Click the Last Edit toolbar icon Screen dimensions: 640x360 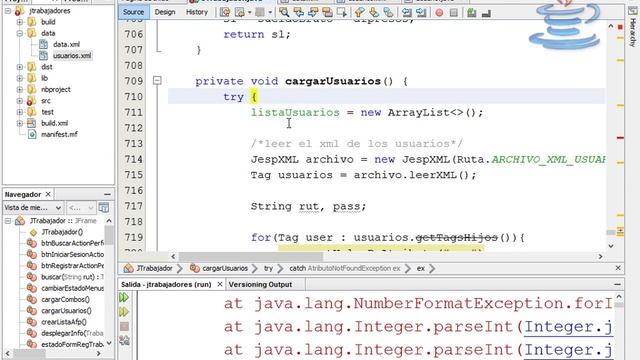click(x=225, y=12)
